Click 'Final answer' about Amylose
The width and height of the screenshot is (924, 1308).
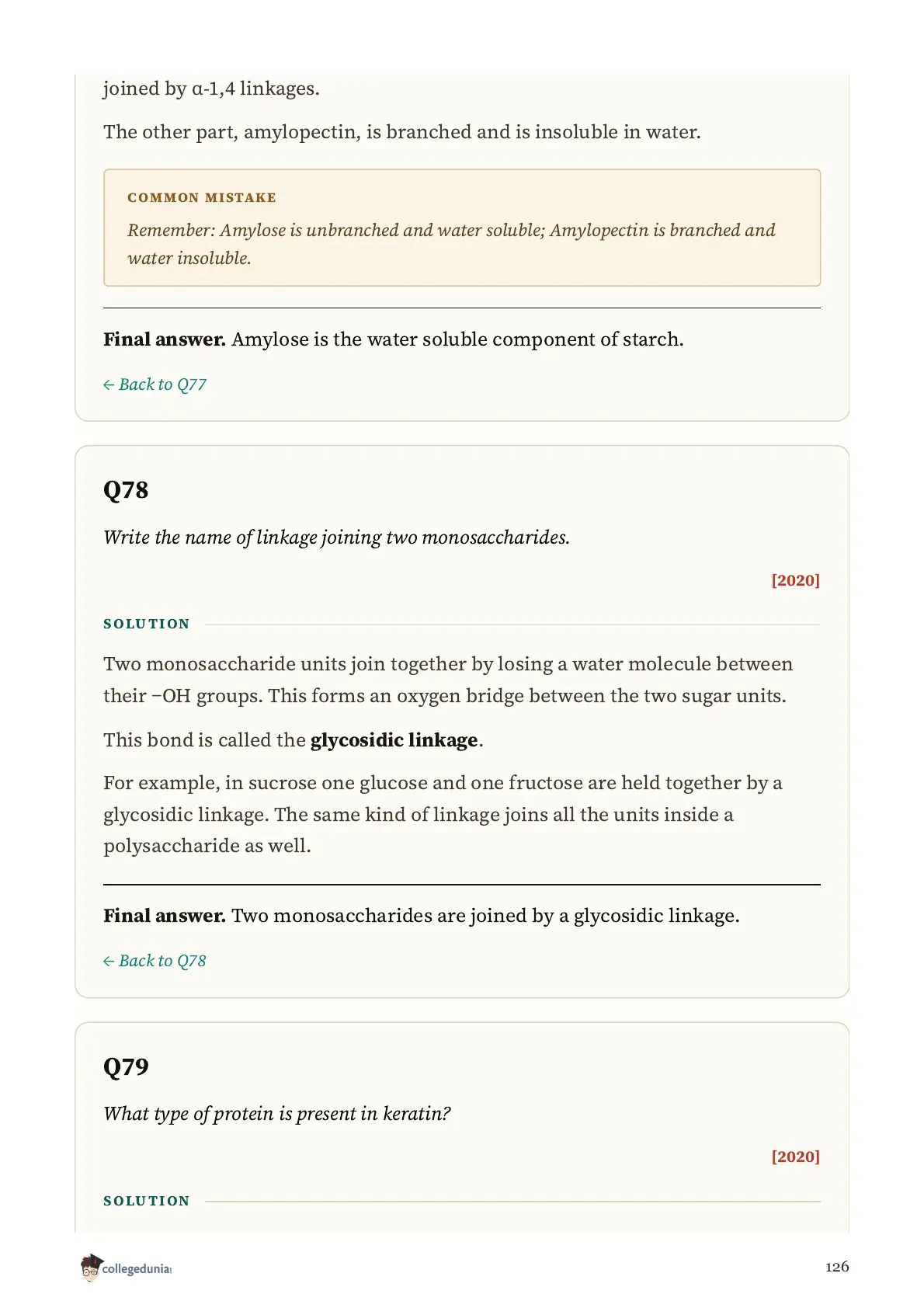pyautogui.click(x=394, y=339)
